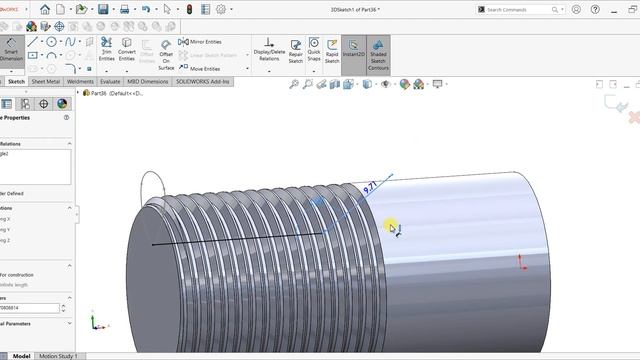This screenshot has width=640, height=360.
Task: Save the part with the floppy disk icon
Action: 103,9
